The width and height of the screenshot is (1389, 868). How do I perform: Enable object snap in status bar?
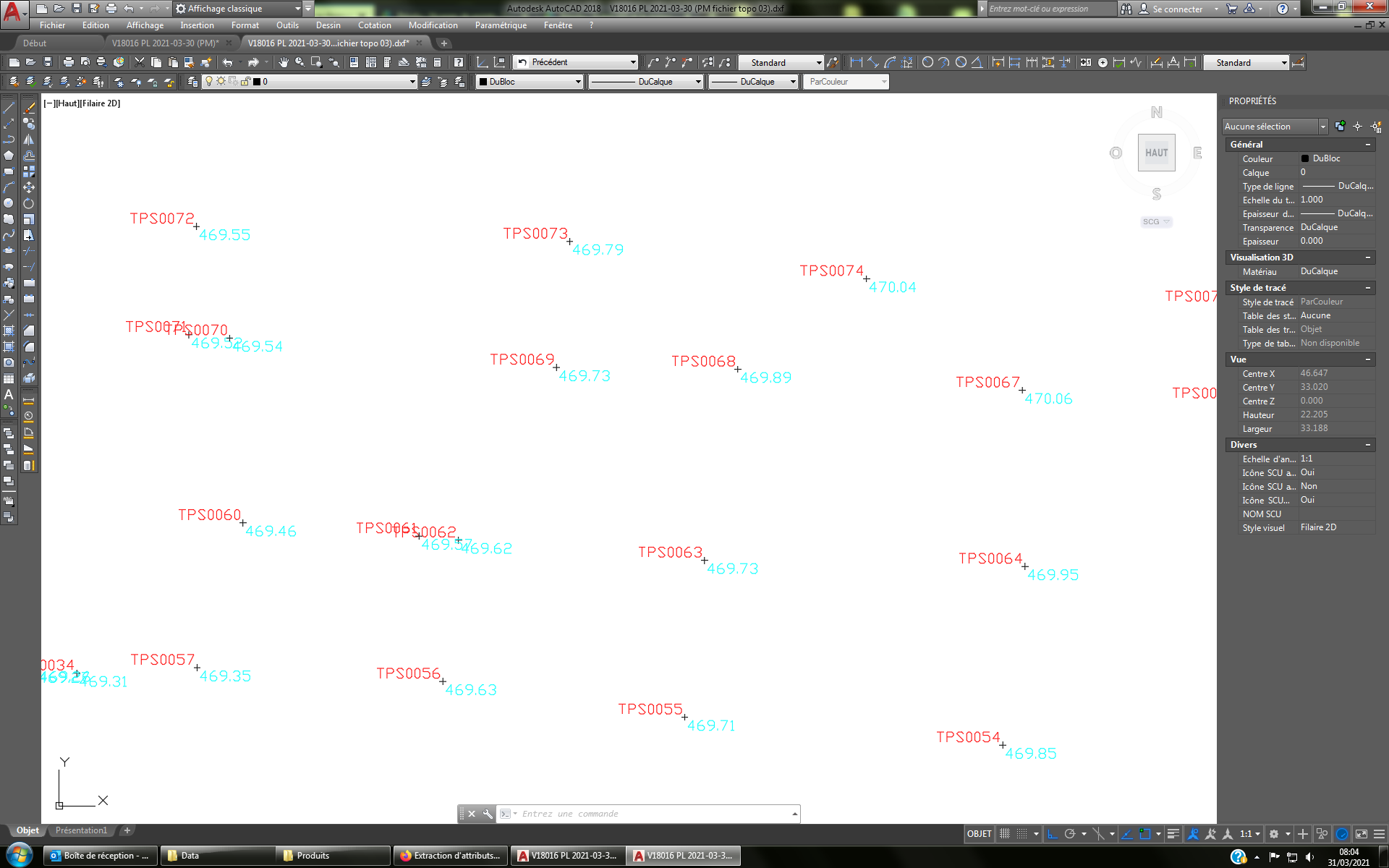1143,833
